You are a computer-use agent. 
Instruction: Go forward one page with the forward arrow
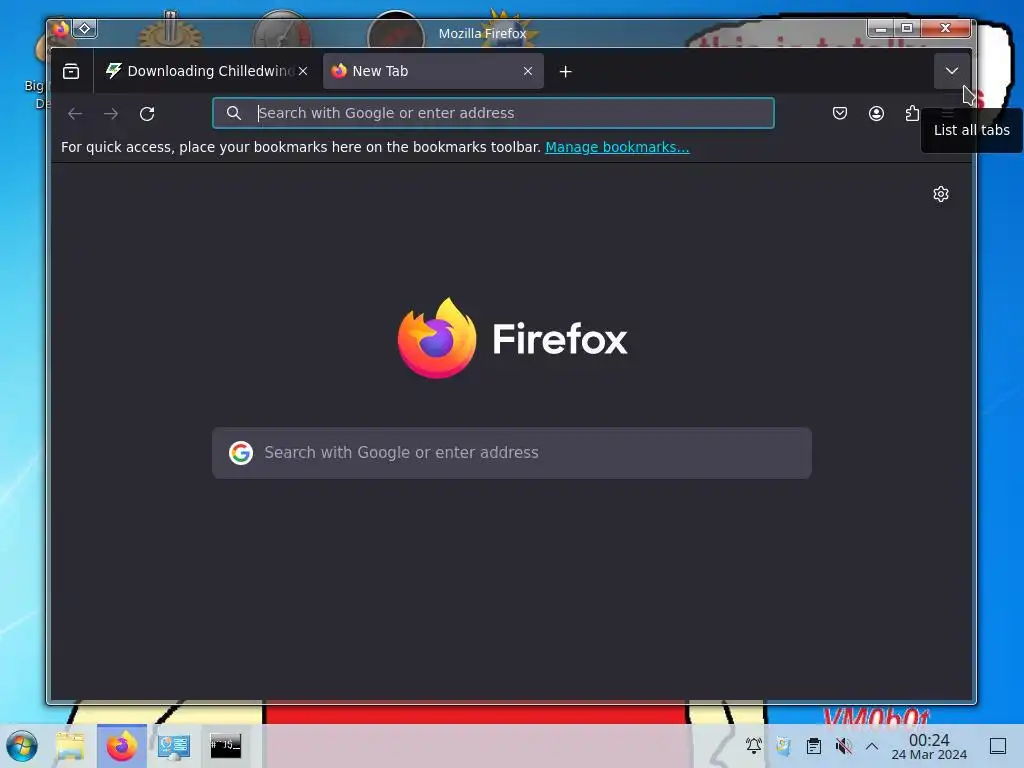tap(111, 114)
